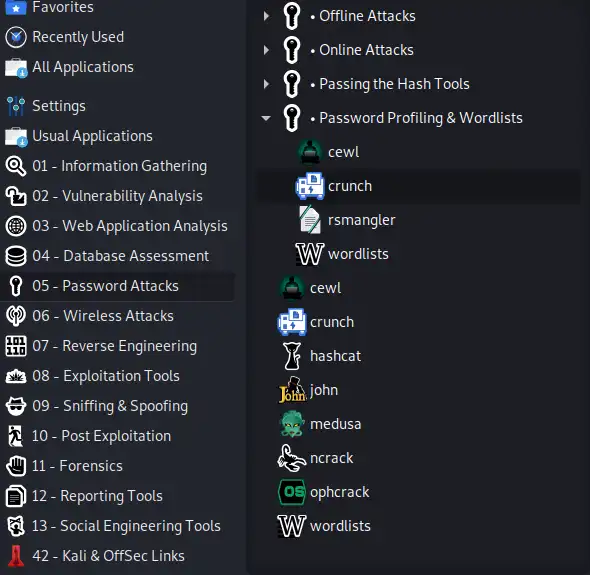Select the 01 - Information Gathering category
Screen dimensions: 590x575
[117, 166]
